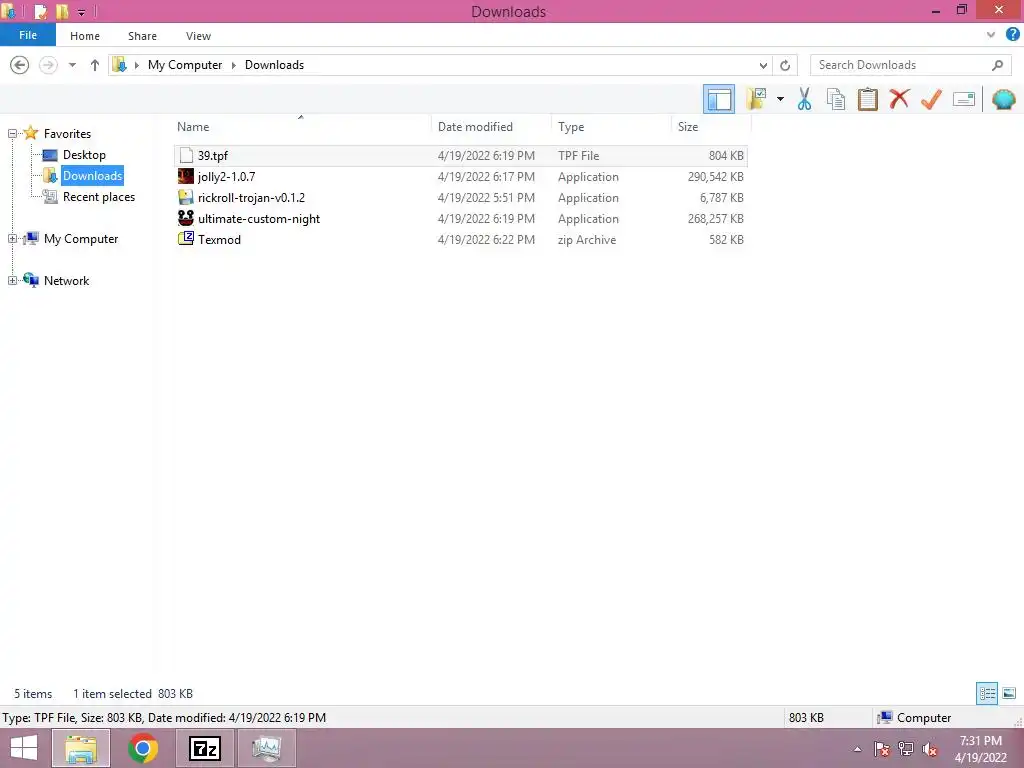
Task: Select Desktop in the navigation pane
Action: point(84,155)
